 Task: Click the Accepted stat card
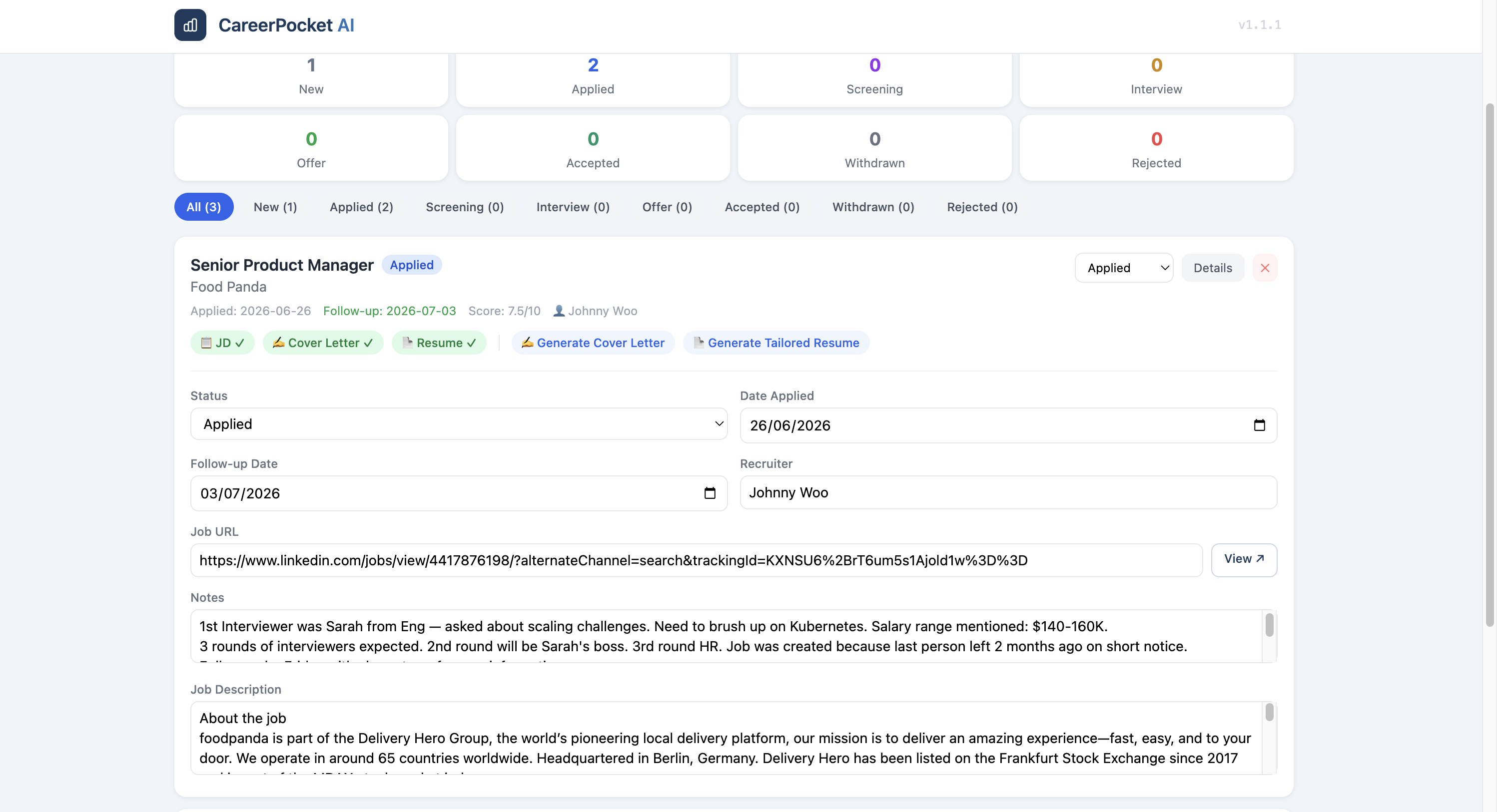point(593,148)
